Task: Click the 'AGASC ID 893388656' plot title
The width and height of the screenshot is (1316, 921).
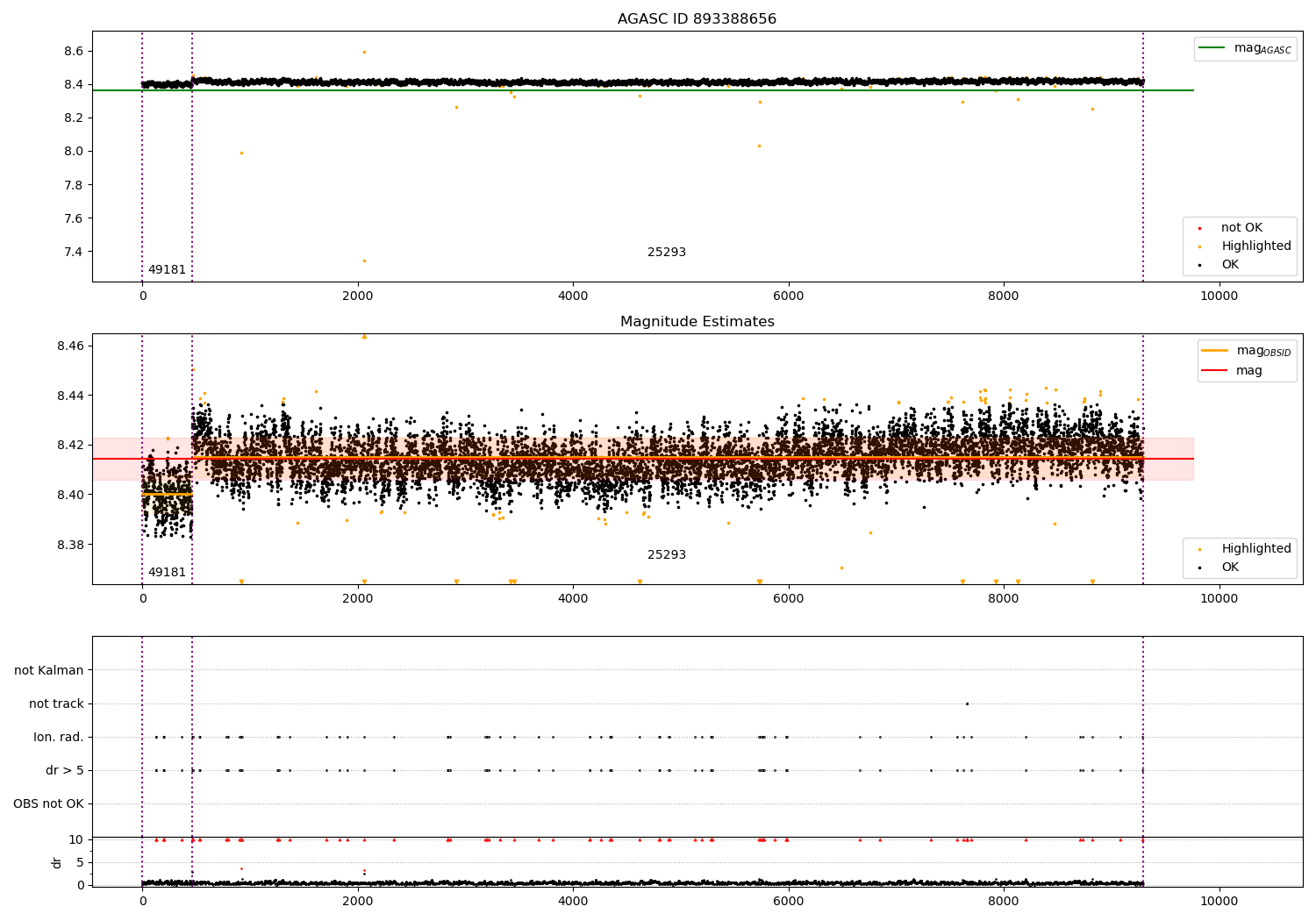Action: (697, 18)
